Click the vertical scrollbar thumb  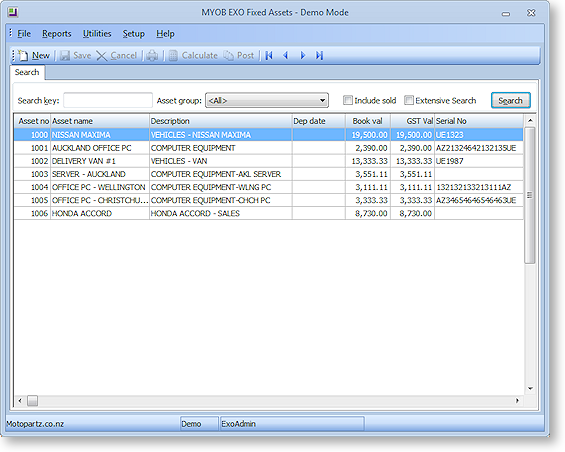[x=529, y=195]
